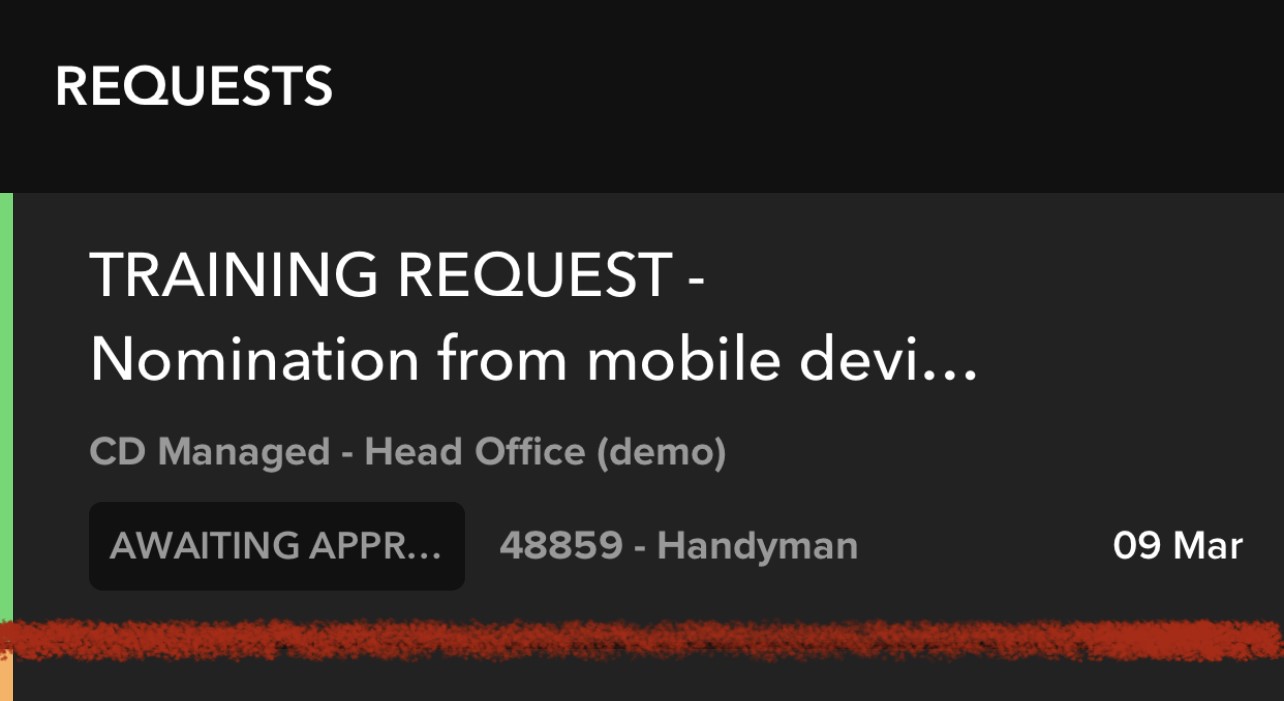Click the empty area of the black header bar
Screen dimensions: 1284x701
(x=800, y=96)
